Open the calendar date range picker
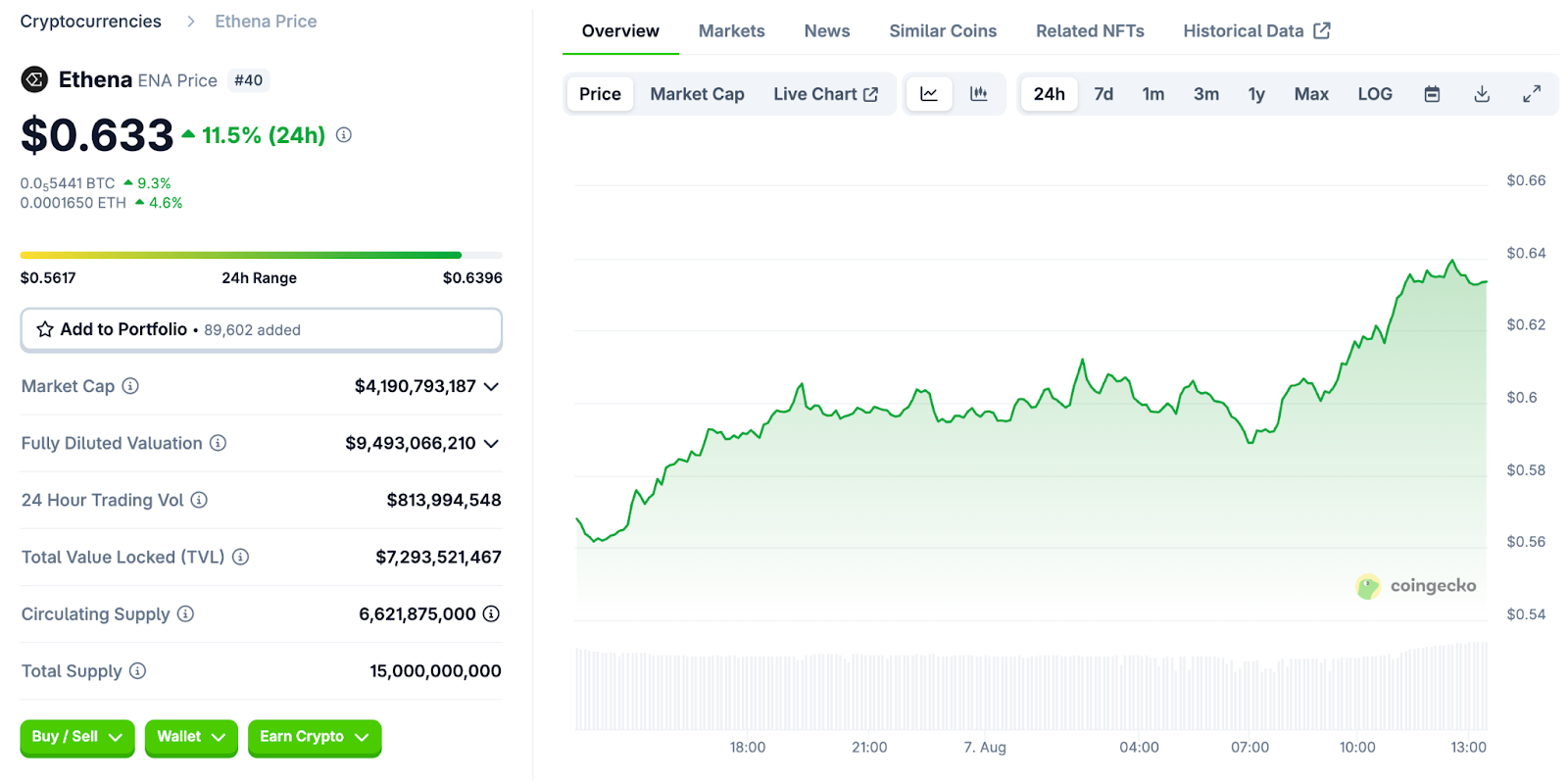1568x781 pixels. pos(1432,94)
